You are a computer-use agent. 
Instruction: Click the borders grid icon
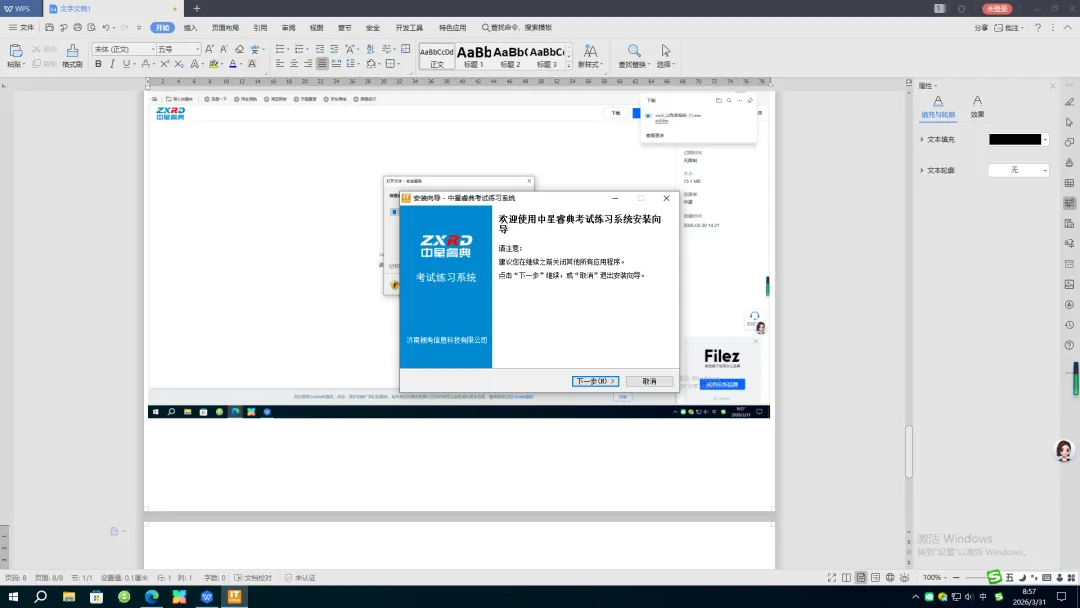point(391,64)
